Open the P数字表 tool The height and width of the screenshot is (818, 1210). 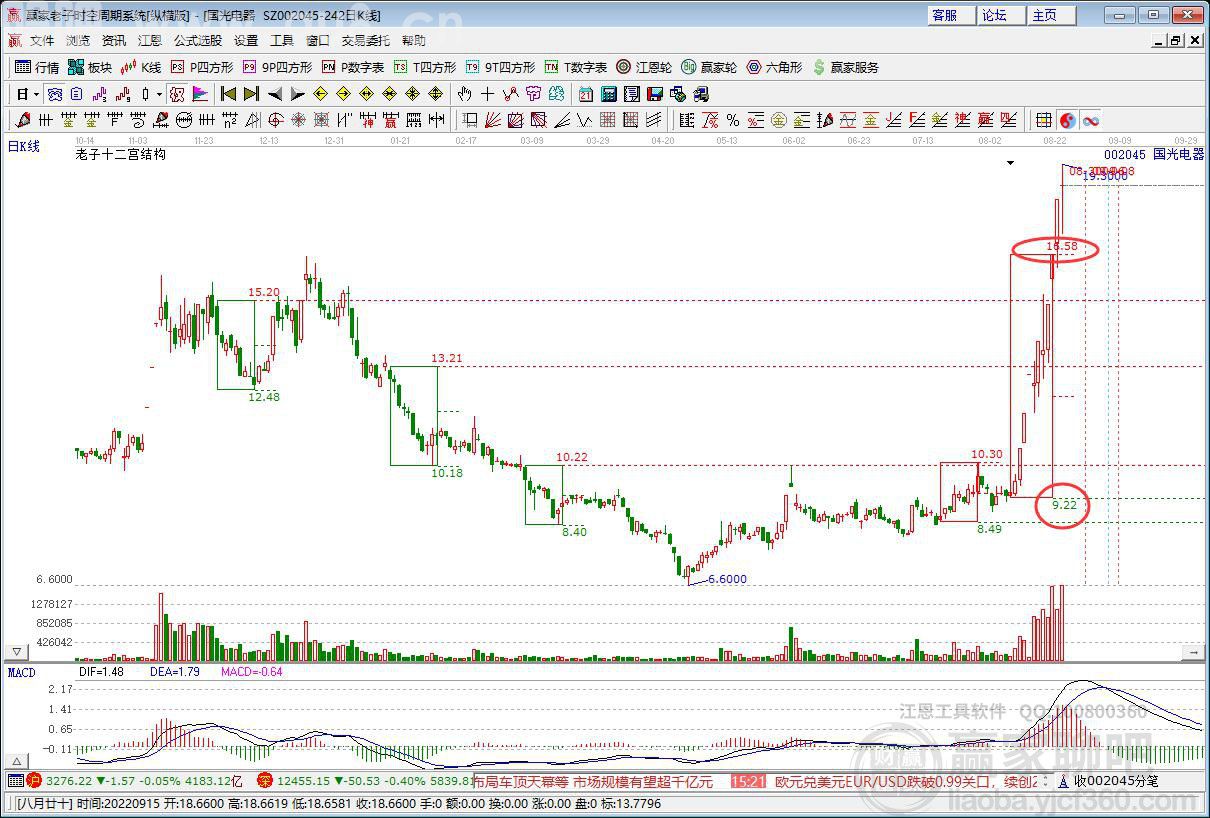tap(352, 67)
